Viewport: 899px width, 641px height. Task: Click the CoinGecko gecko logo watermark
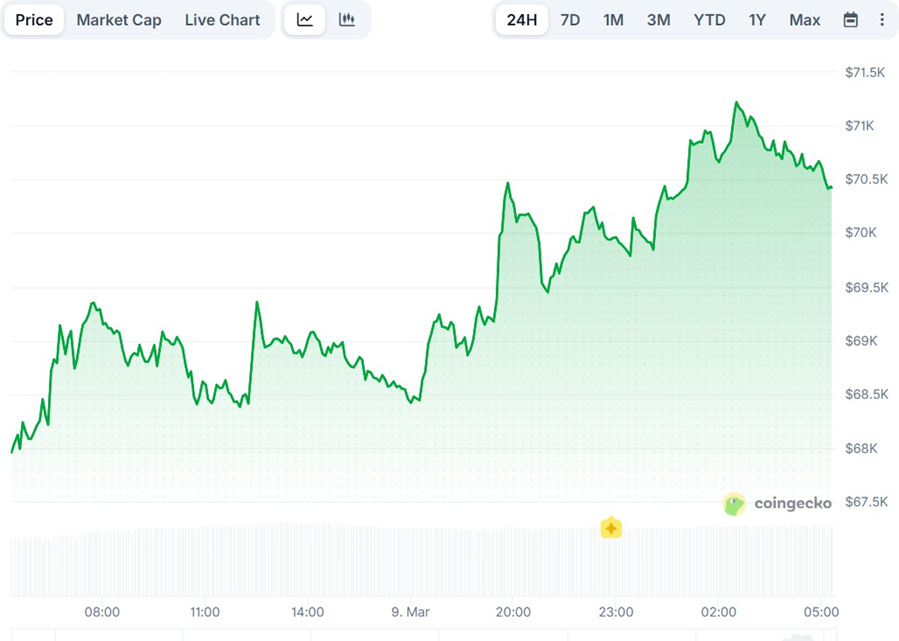tap(735, 504)
